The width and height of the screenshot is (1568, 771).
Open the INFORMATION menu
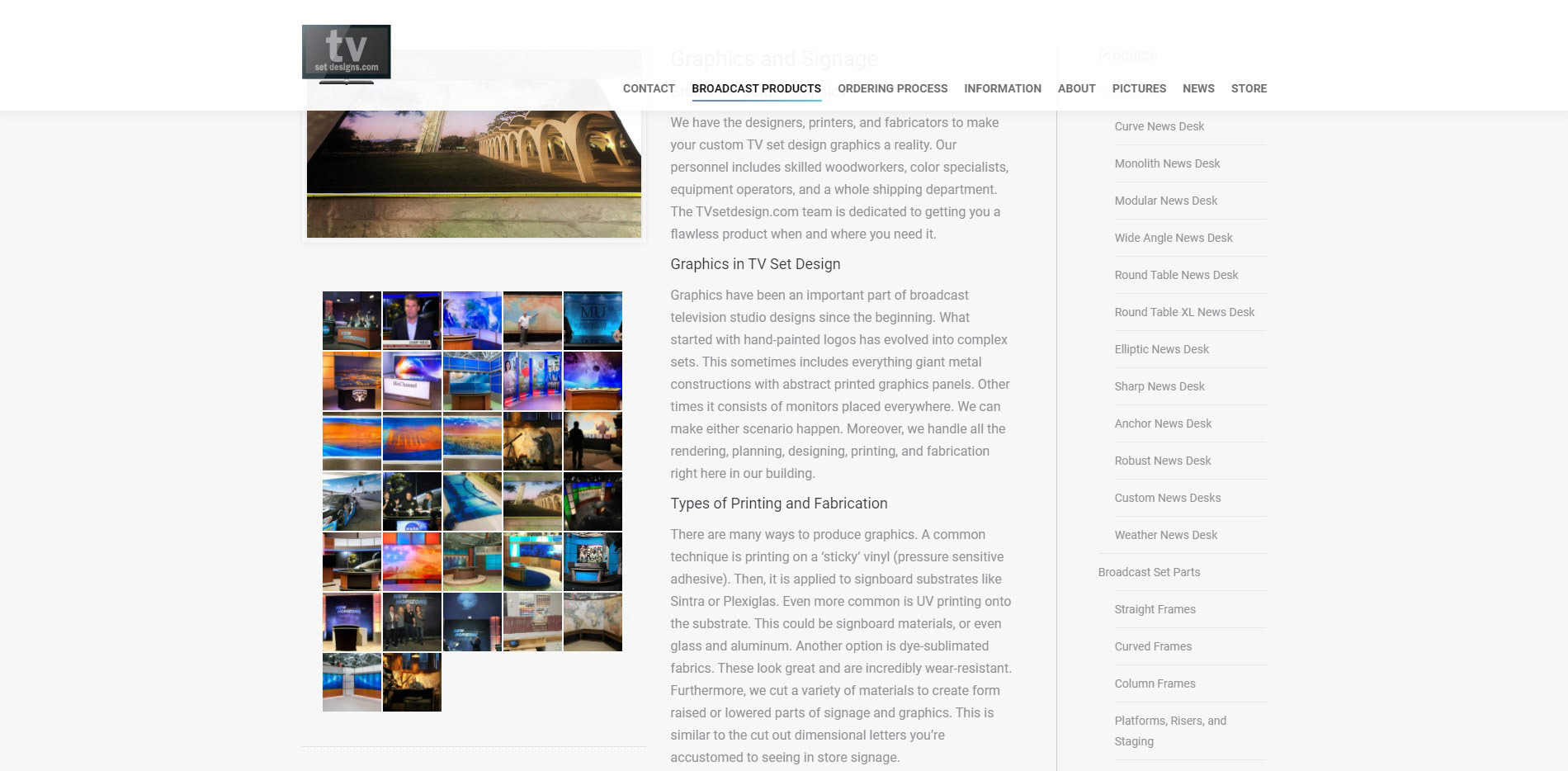1003,88
